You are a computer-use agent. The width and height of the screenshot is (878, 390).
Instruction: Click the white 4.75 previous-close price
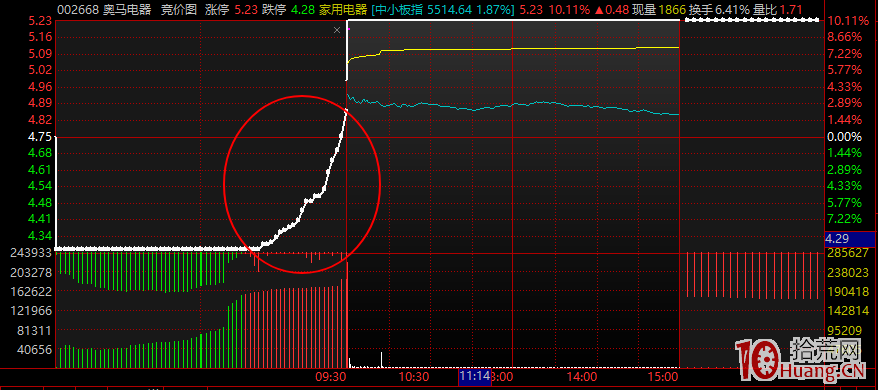pyautogui.click(x=40, y=136)
